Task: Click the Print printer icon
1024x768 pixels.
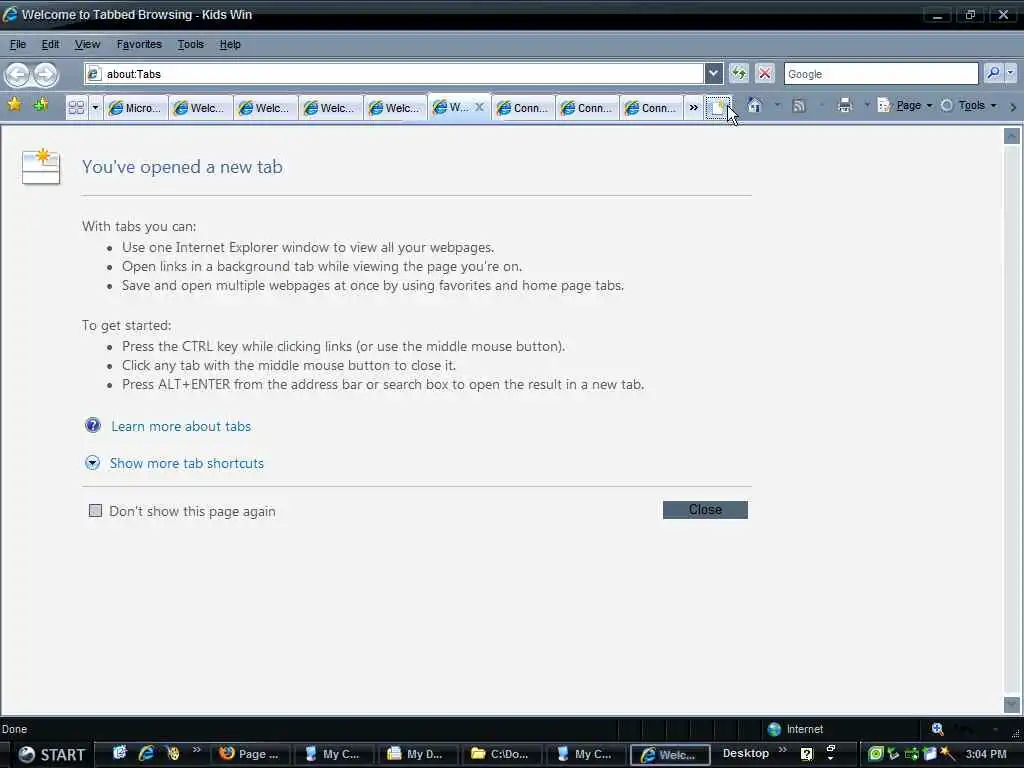Action: 844,105
